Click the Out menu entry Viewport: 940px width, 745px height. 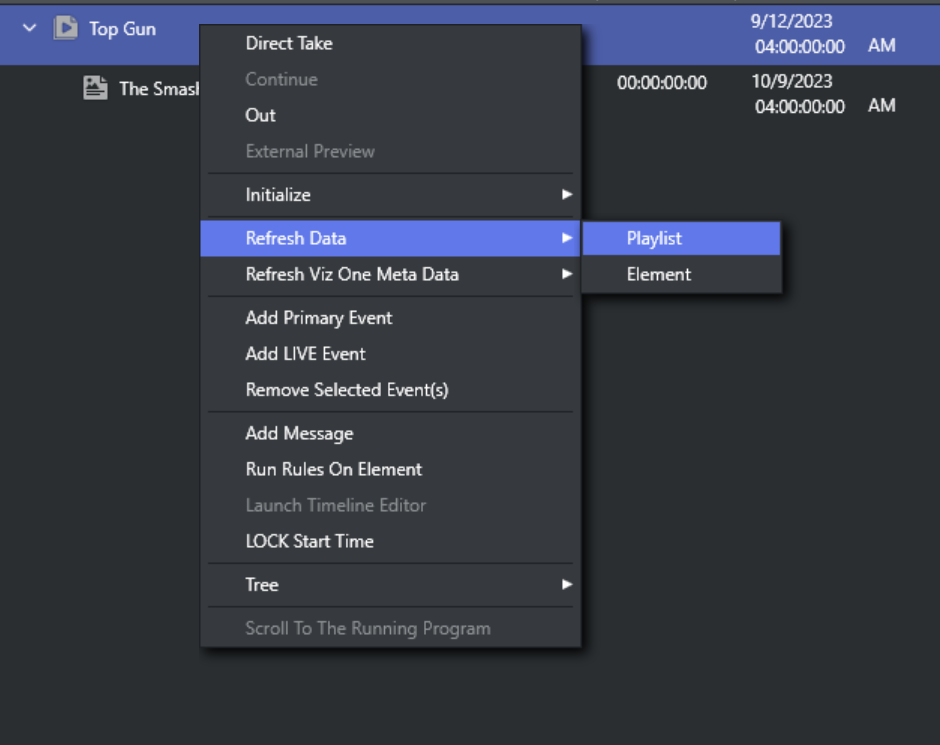261,115
